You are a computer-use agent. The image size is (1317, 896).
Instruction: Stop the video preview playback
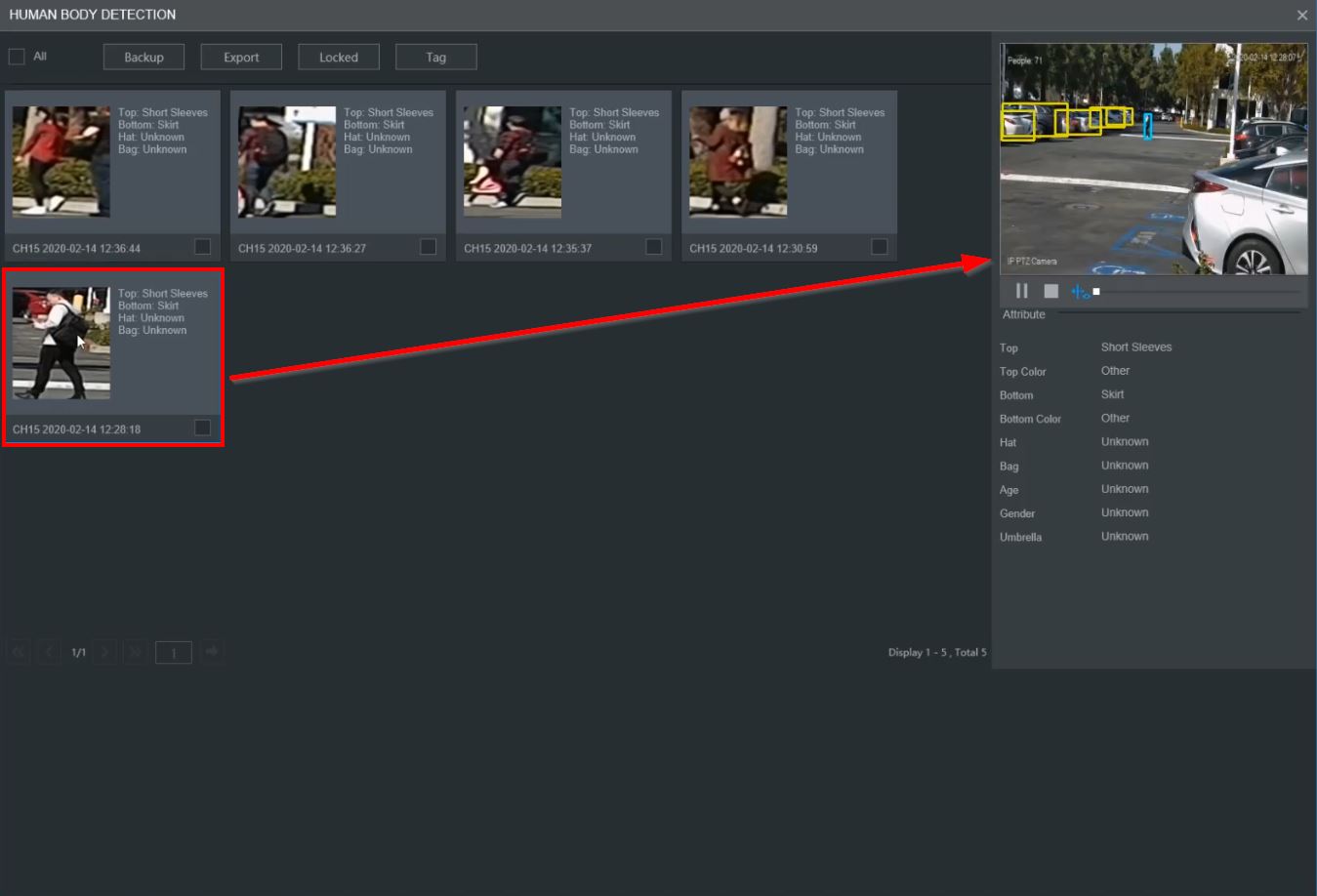(1050, 291)
